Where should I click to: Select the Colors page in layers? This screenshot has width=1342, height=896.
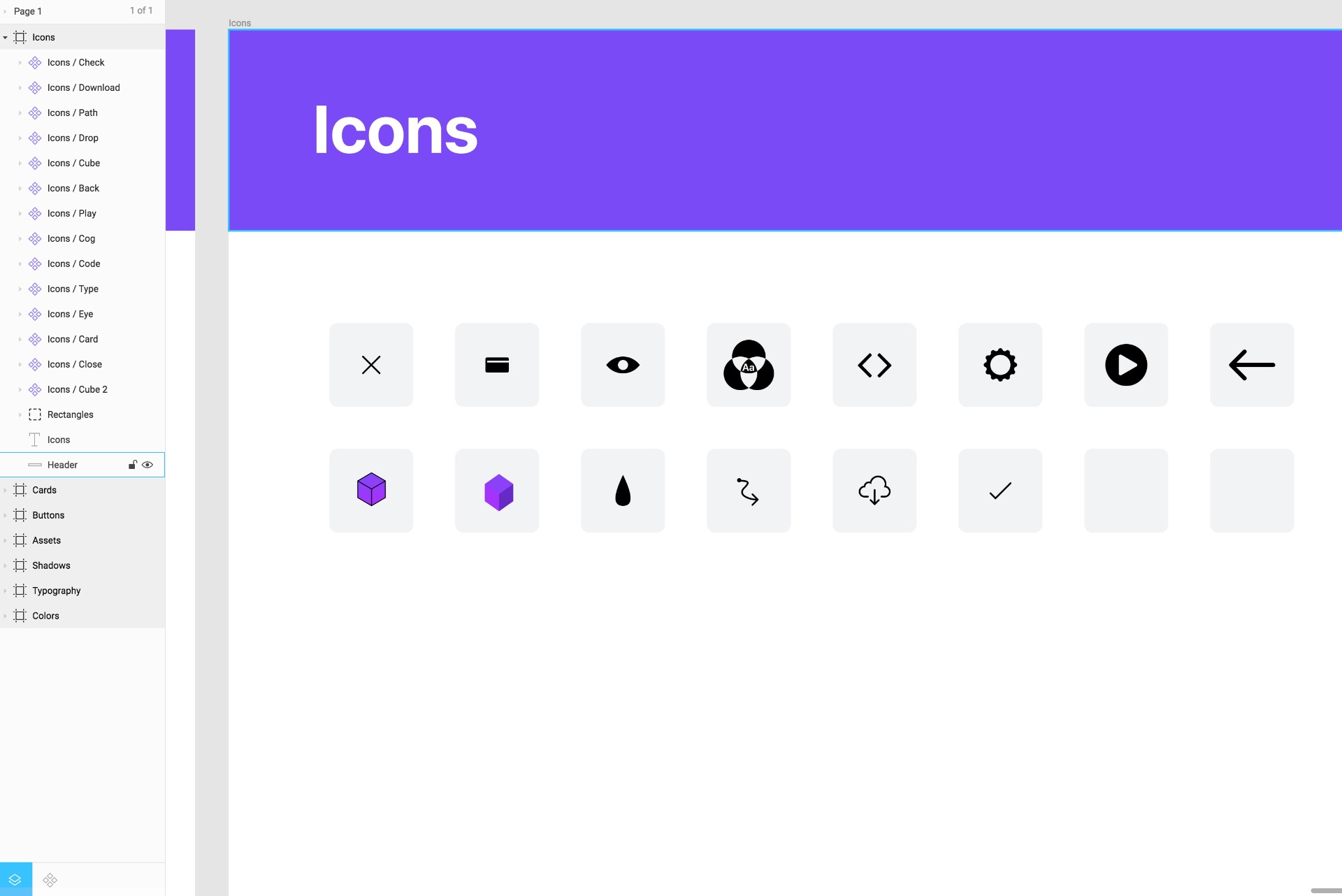pos(45,615)
